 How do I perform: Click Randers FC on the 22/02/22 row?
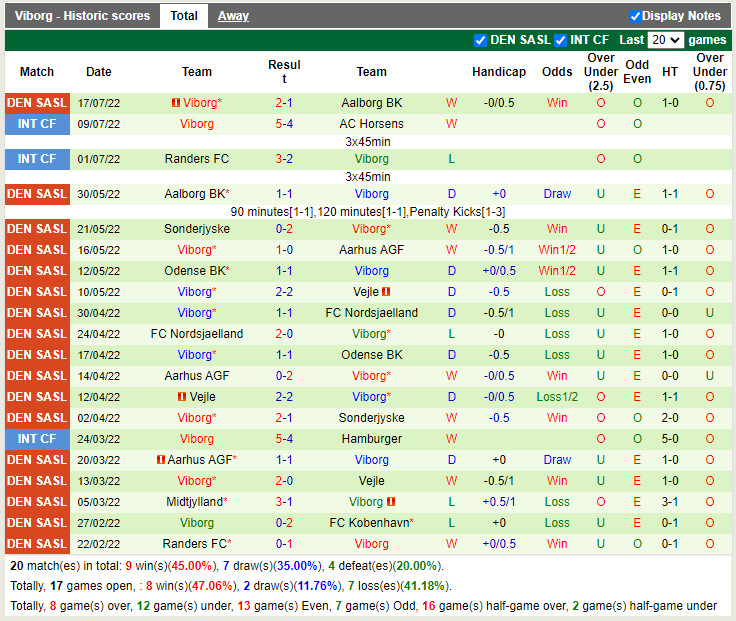194,544
